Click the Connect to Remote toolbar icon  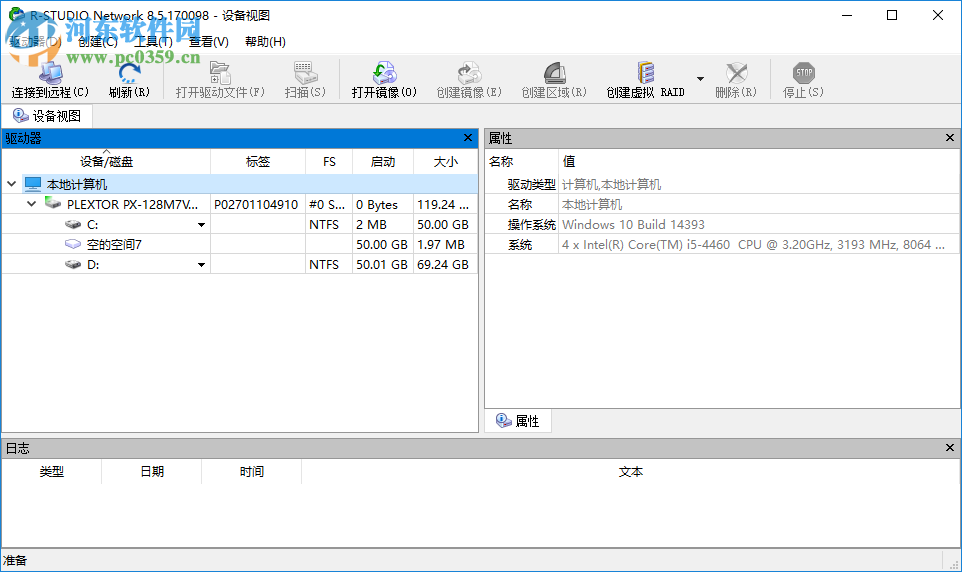click(50, 73)
